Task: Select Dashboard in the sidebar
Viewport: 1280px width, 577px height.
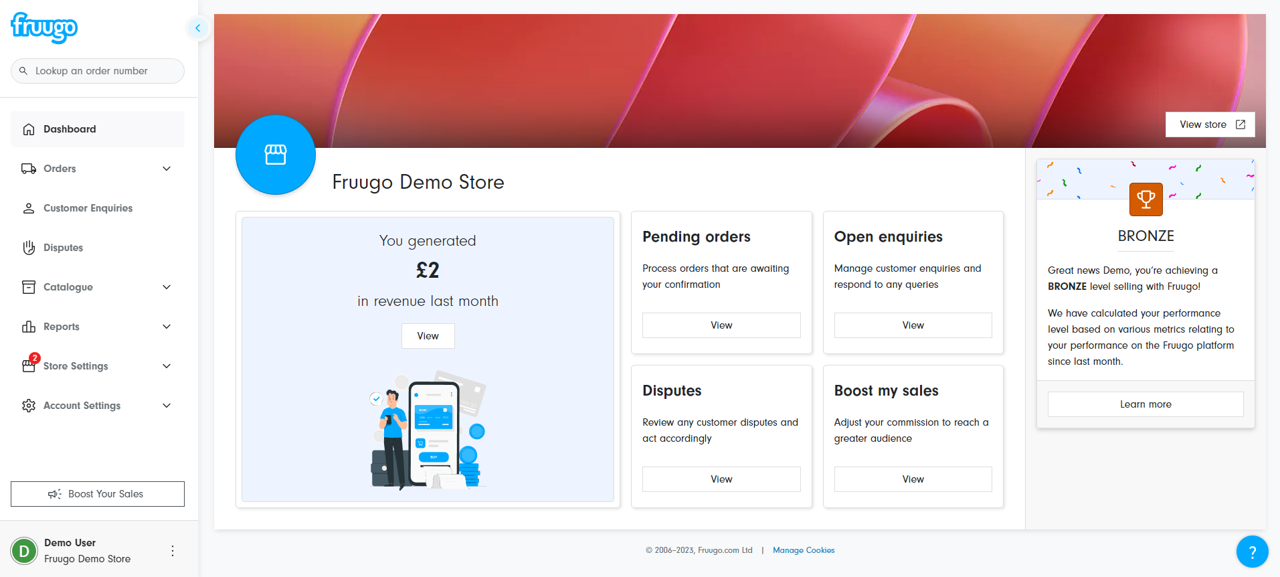Action: click(70, 129)
